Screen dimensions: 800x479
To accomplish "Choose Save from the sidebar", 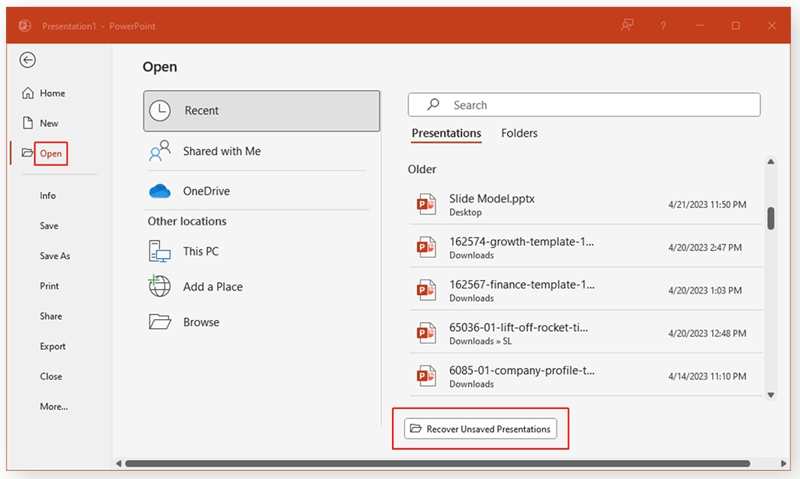I will [x=49, y=225].
